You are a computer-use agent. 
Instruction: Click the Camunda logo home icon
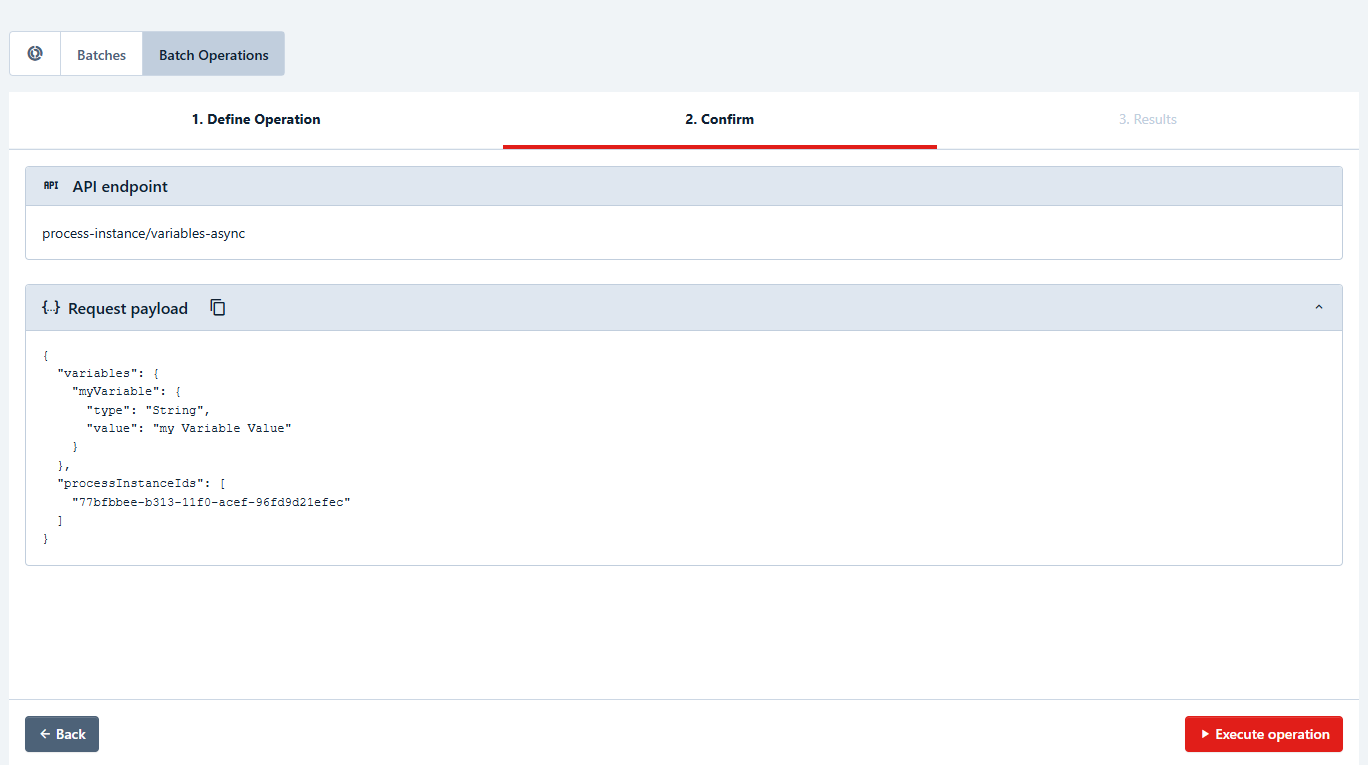(x=35, y=54)
